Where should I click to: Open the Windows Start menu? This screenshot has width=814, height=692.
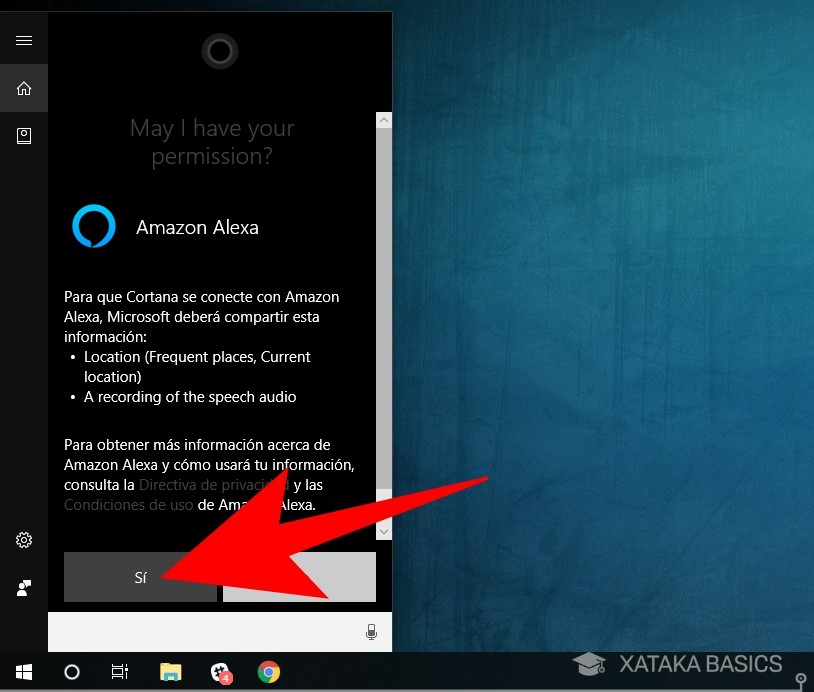[24, 672]
